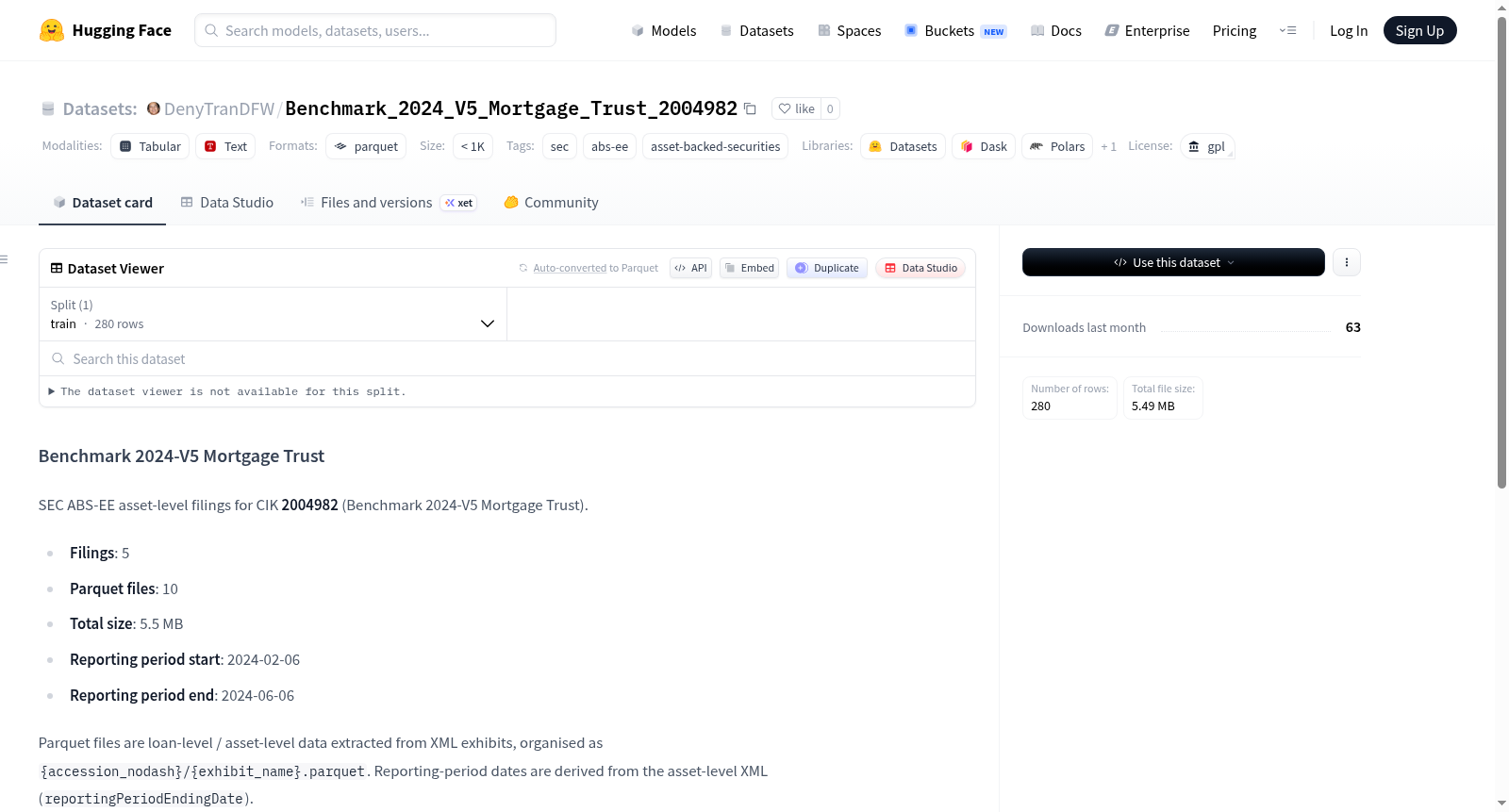Open the Community tab
The height and width of the screenshot is (812, 1509).
pos(551,202)
